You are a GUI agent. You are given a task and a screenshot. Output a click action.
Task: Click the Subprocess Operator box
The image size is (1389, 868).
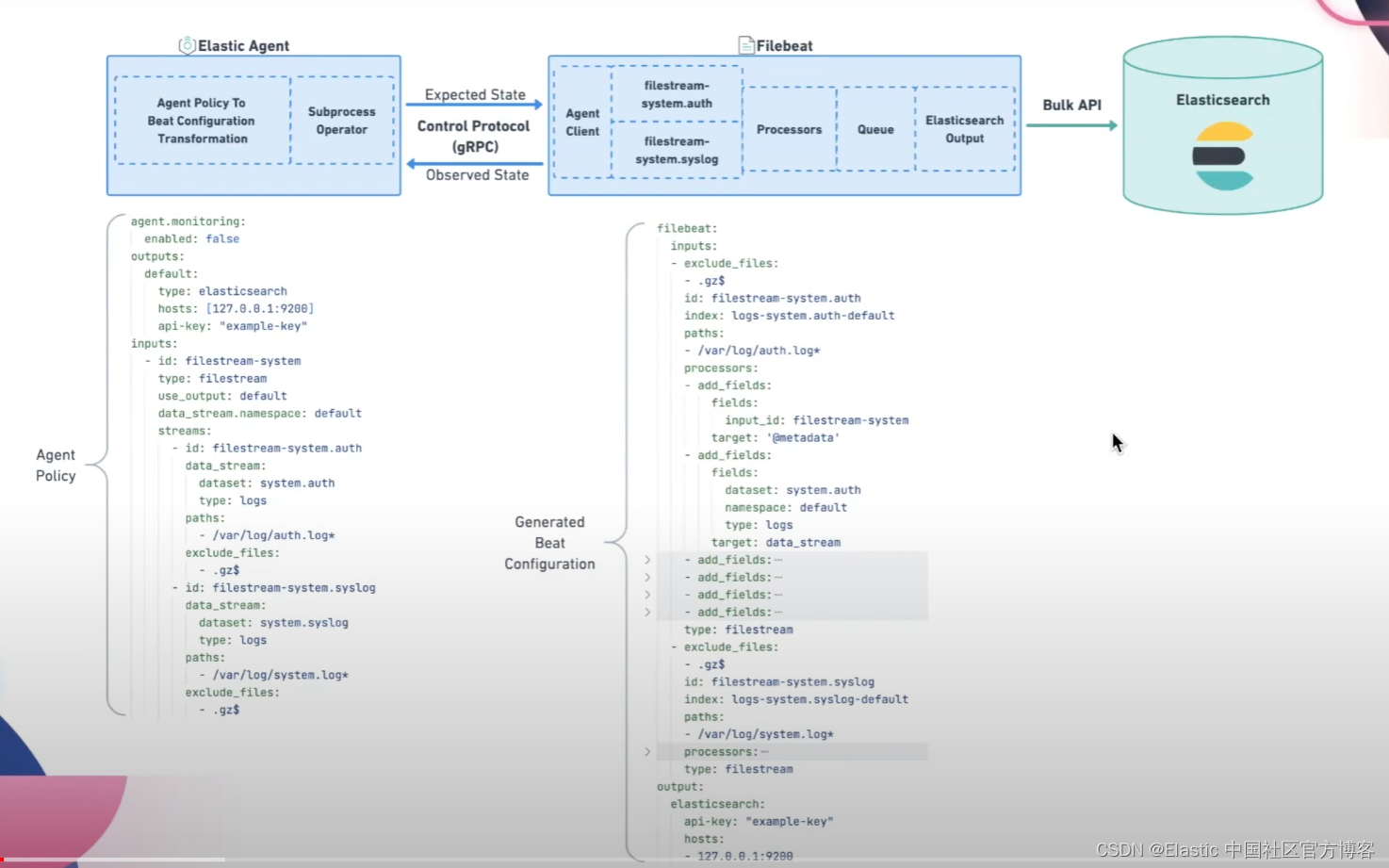click(342, 121)
